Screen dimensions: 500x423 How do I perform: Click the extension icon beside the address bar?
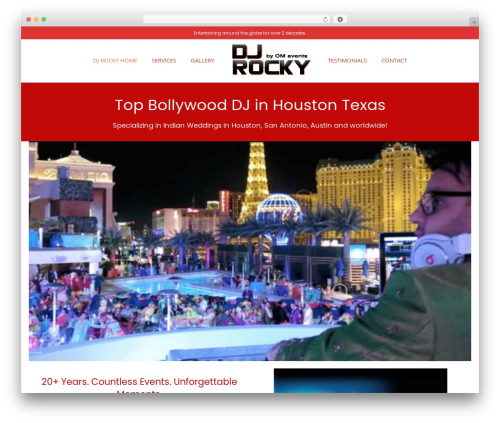340,20
